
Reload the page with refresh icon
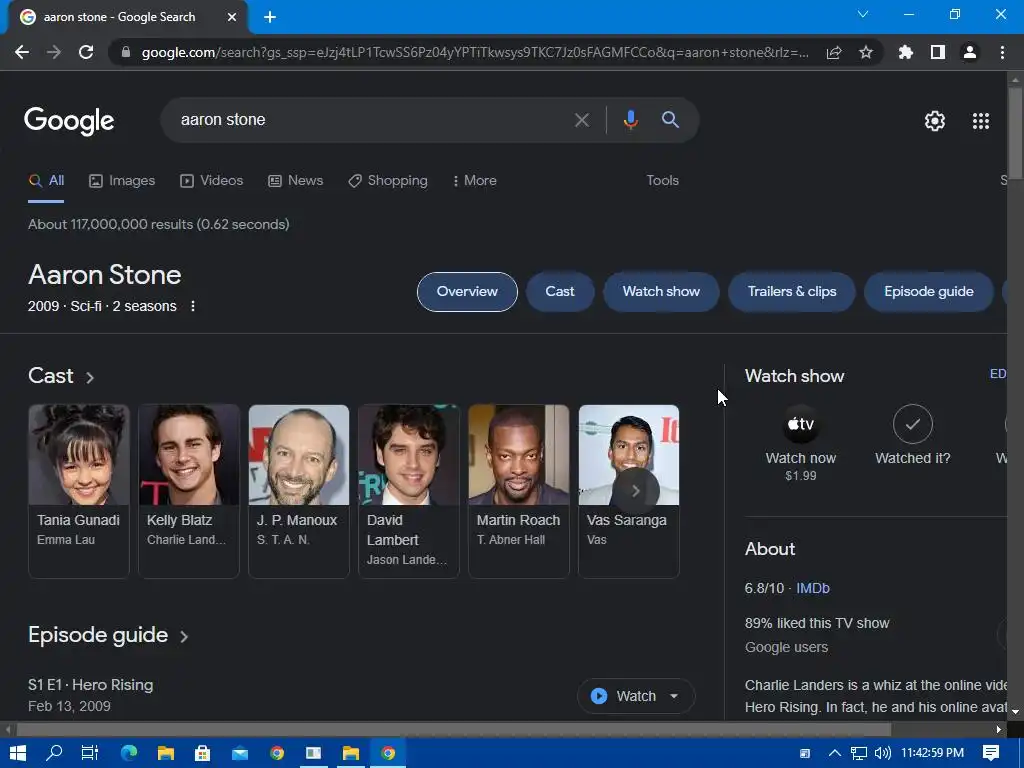point(86,52)
